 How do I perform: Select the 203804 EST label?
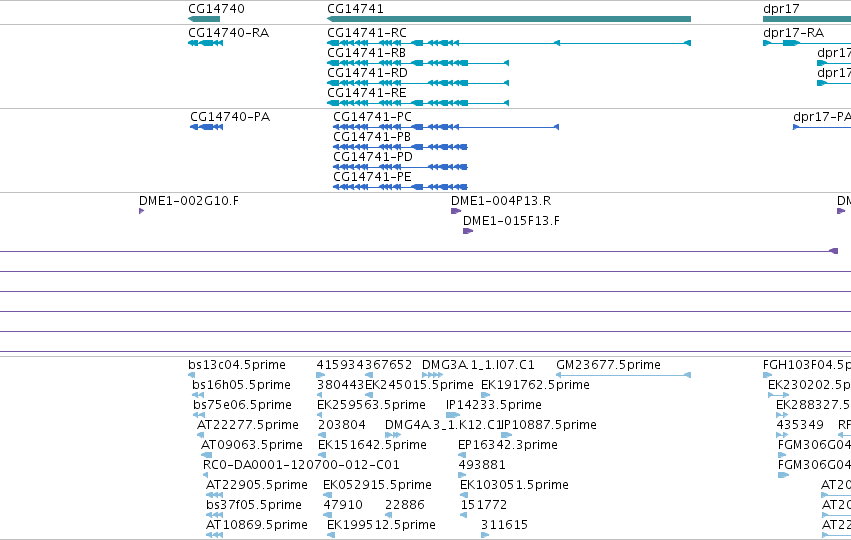pyautogui.click(x=341, y=425)
